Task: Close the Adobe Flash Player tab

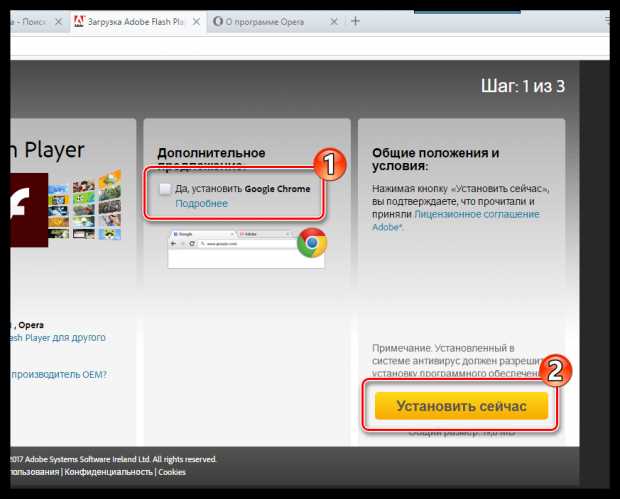Action: pos(196,22)
